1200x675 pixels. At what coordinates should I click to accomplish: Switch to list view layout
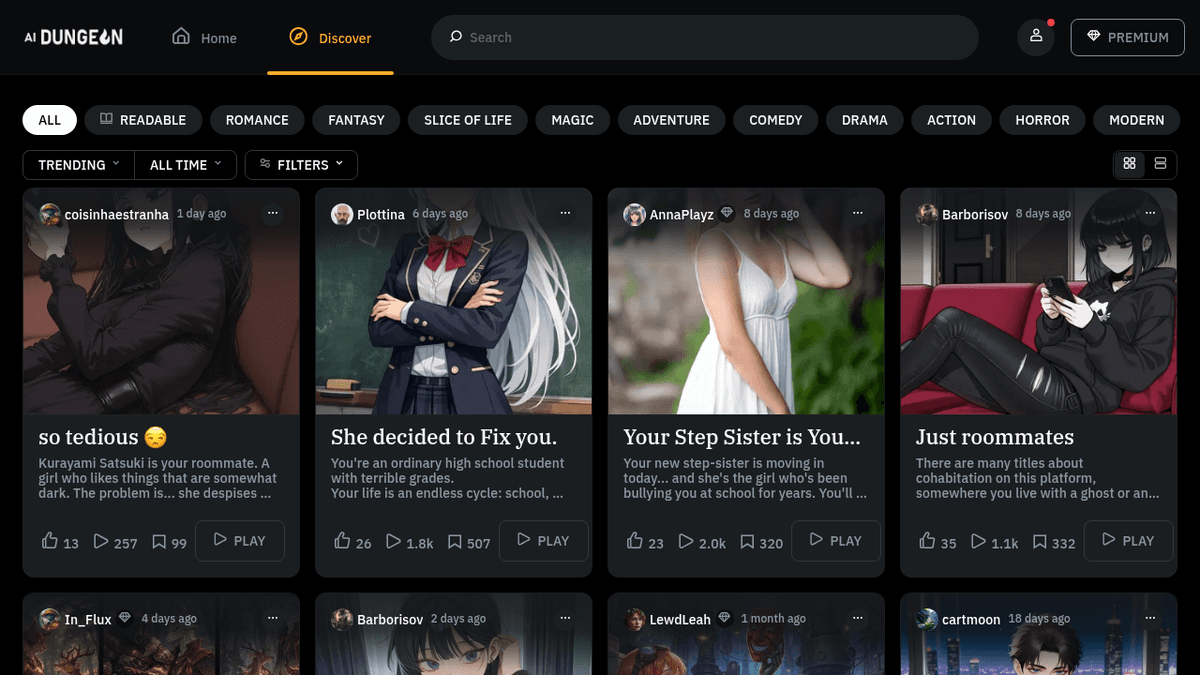[1160, 164]
